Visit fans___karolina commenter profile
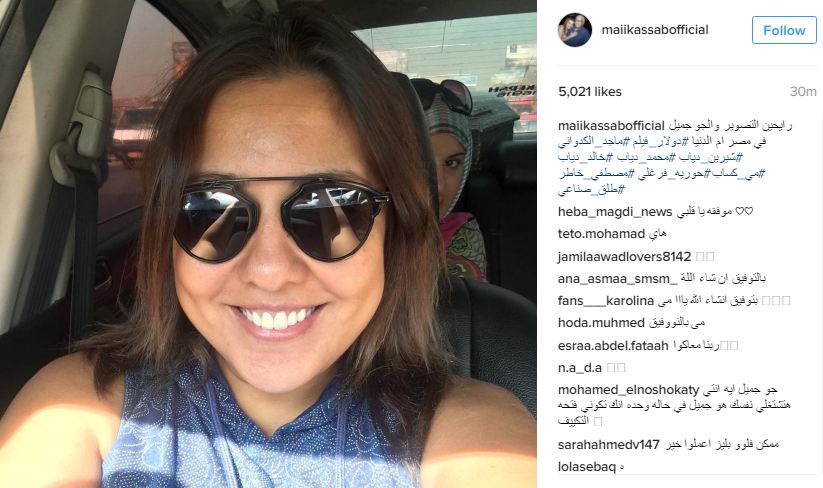Image resolution: width=823 pixels, height=488 pixels. 606,301
